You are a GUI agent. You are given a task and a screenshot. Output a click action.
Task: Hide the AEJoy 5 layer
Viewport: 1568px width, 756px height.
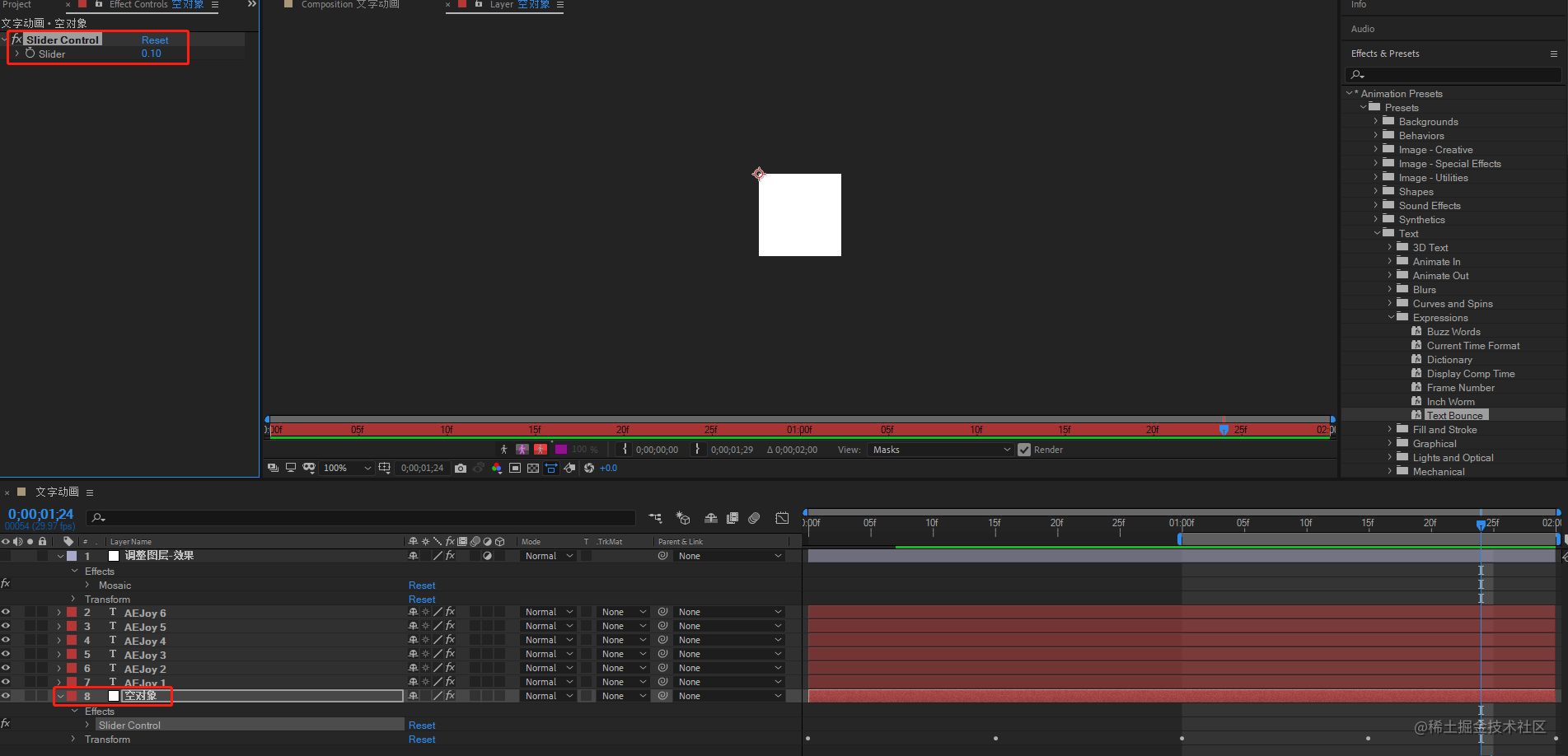coord(6,626)
